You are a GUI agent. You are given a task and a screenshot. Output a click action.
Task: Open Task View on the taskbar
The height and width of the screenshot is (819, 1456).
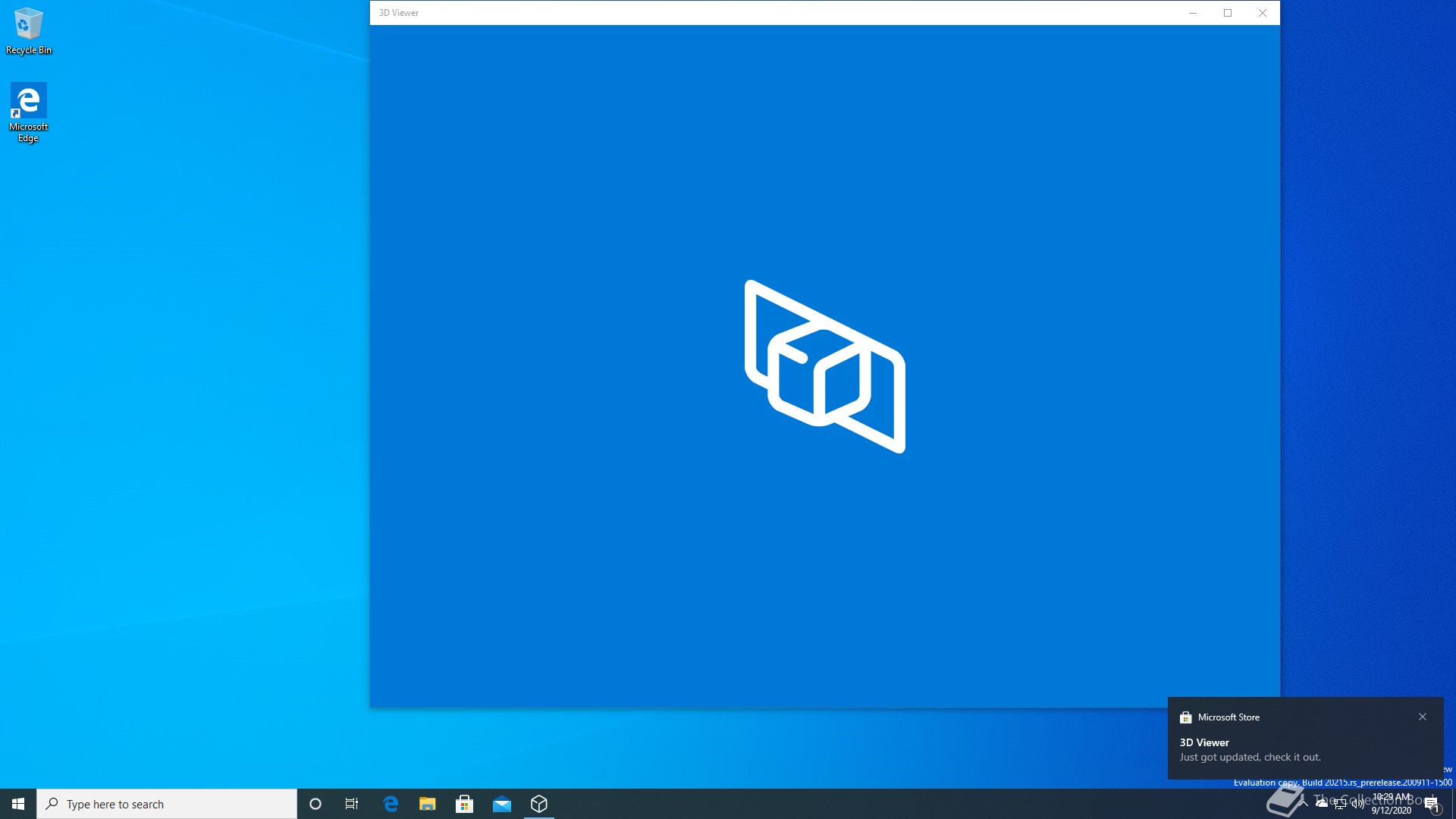coord(352,804)
